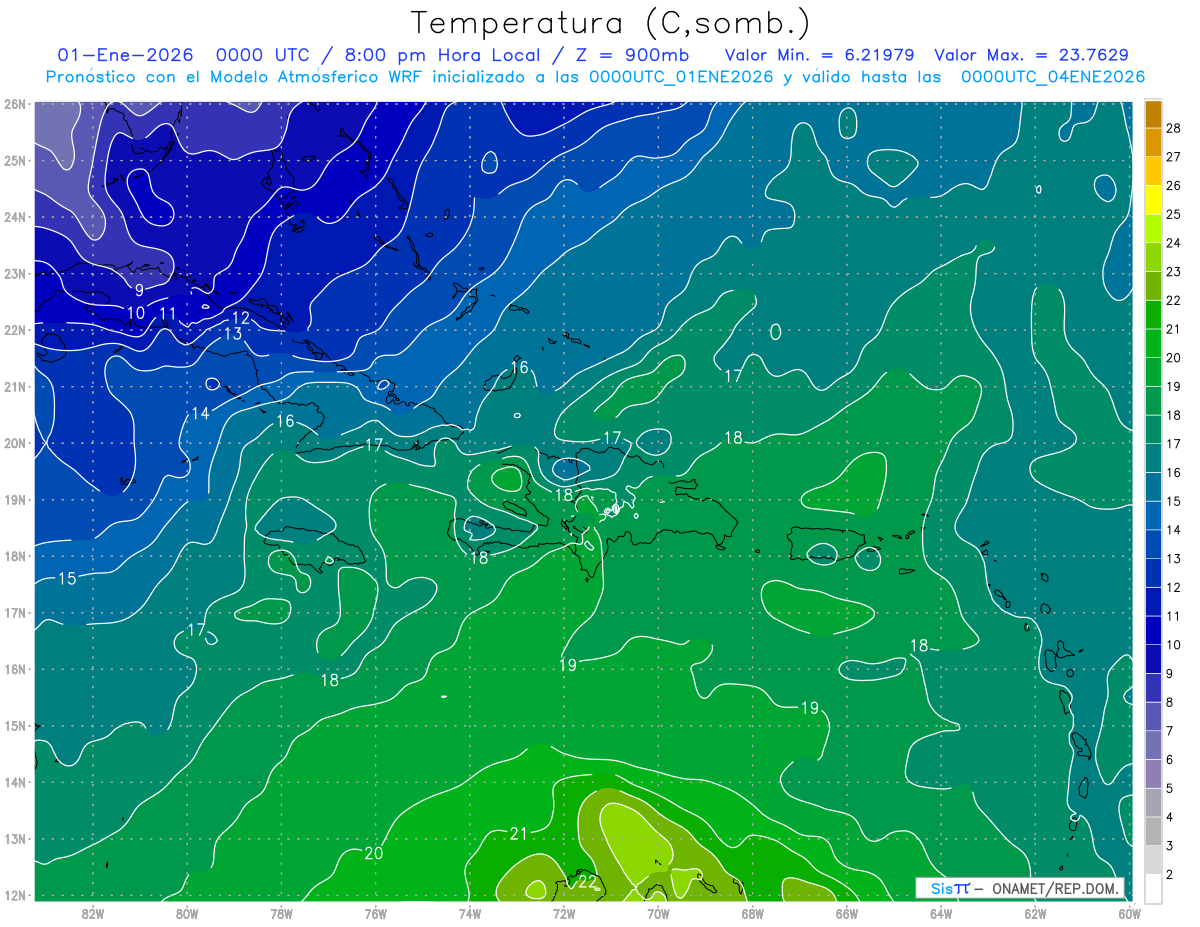
Task: Click legend value 25 on the color scale
Action: tap(1174, 214)
